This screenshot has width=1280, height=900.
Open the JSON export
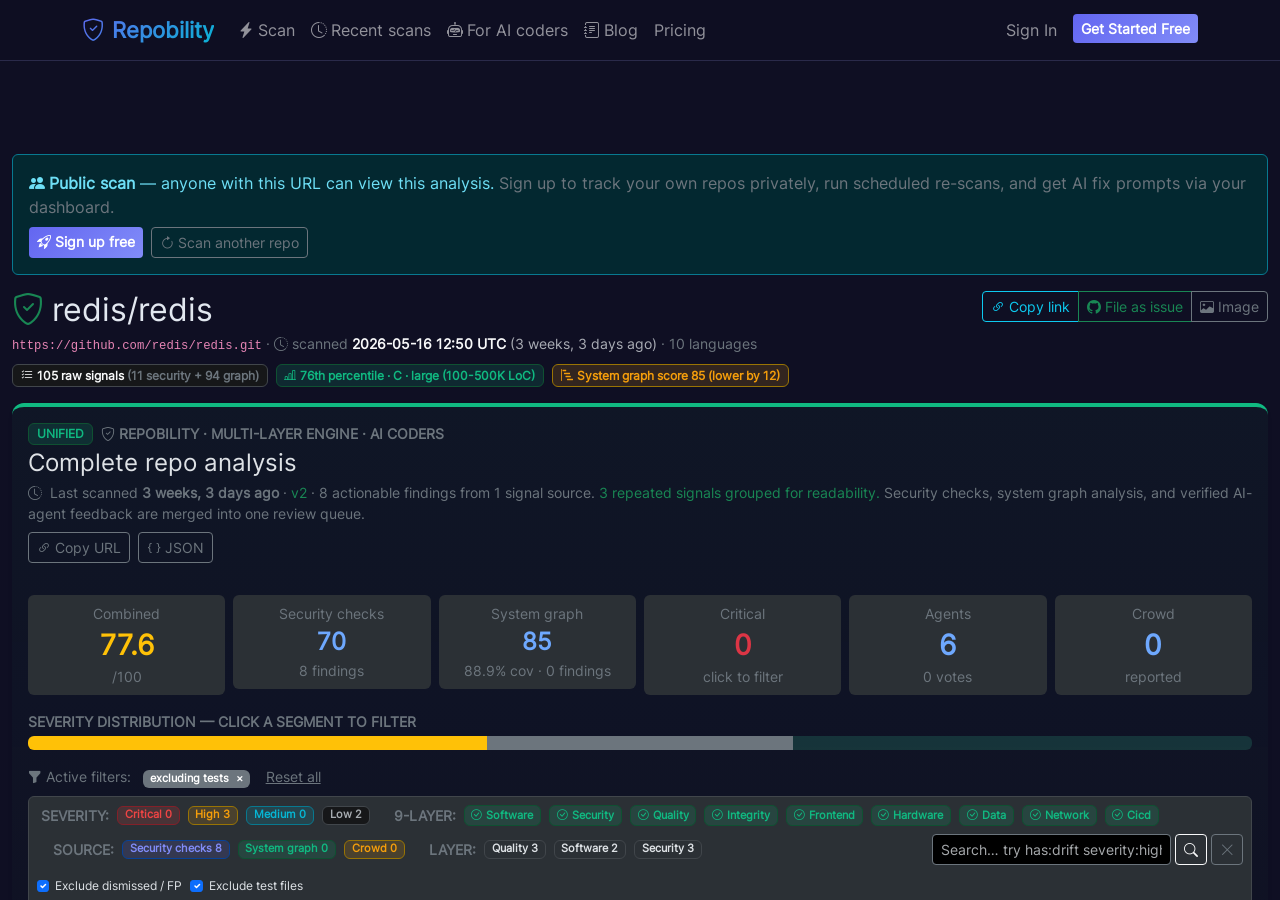click(x=175, y=548)
